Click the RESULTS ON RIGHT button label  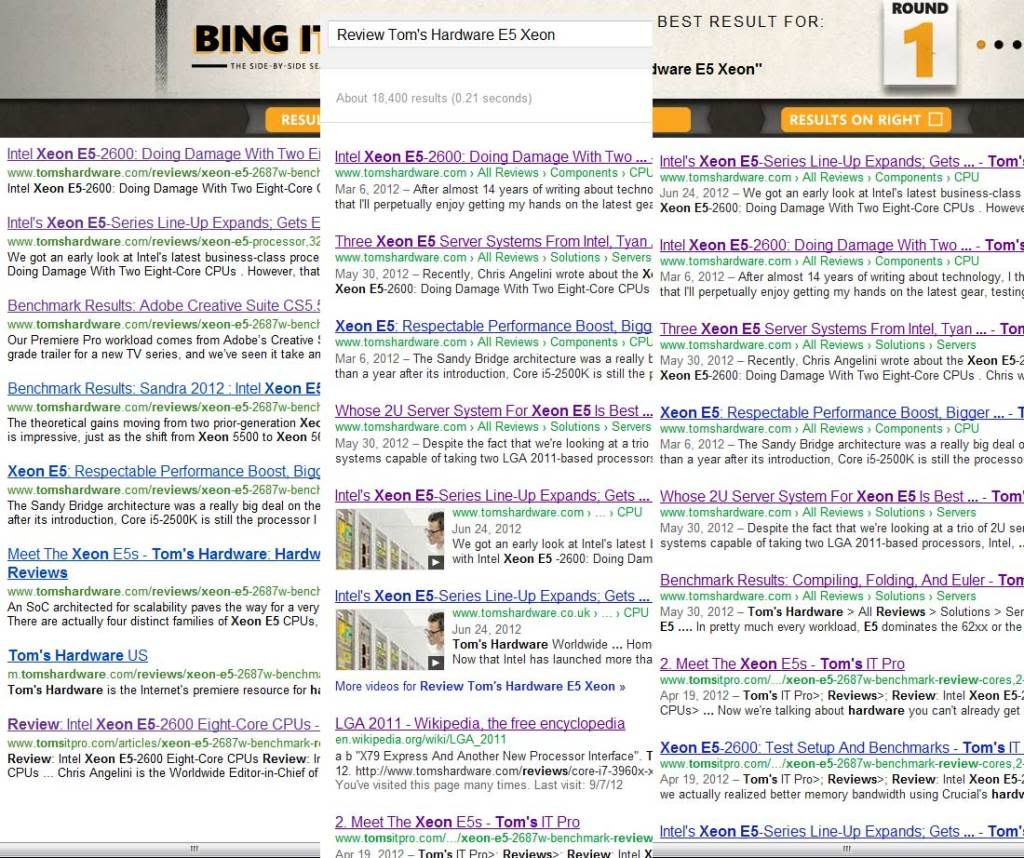(x=854, y=120)
